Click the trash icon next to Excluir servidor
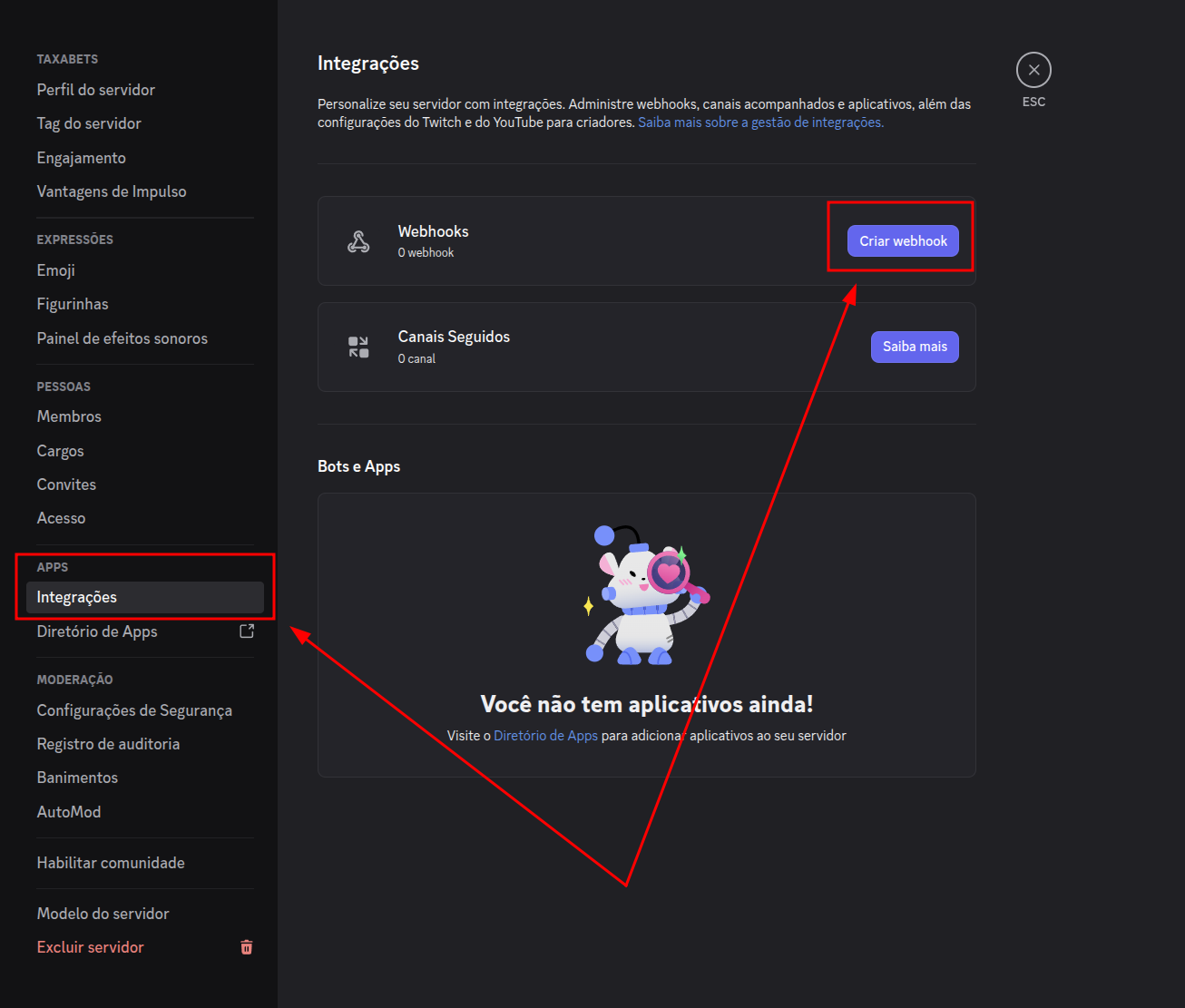1185x1008 pixels. tap(246, 946)
